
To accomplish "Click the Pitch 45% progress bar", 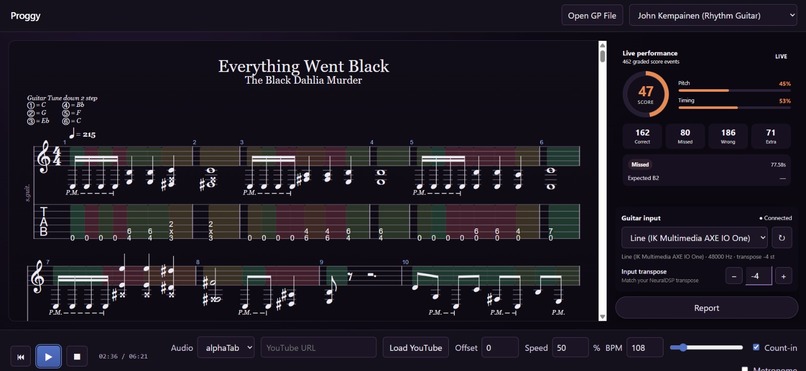I will tap(734, 90).
